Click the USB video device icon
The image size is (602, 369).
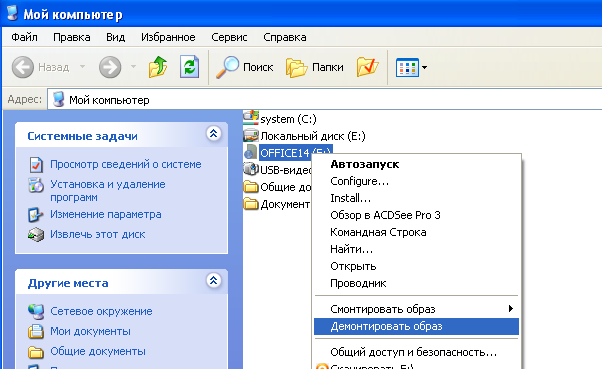251,169
